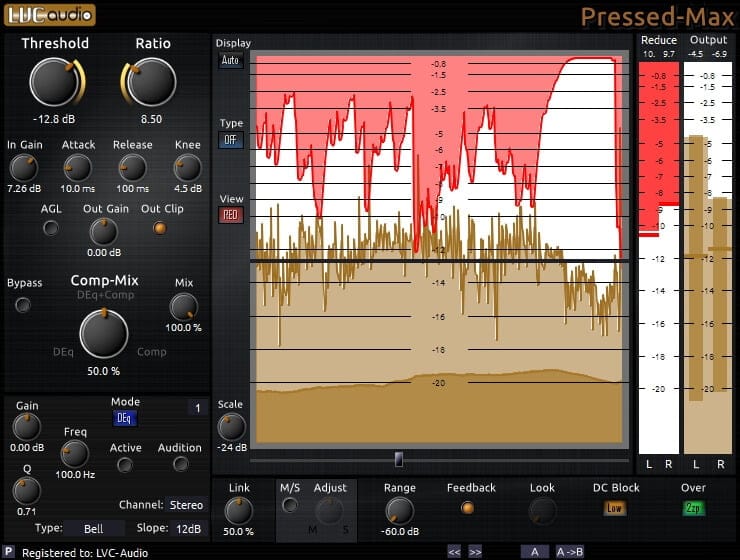Click the DEq+Comp label
The image size is (740, 560).
click(x=106, y=295)
